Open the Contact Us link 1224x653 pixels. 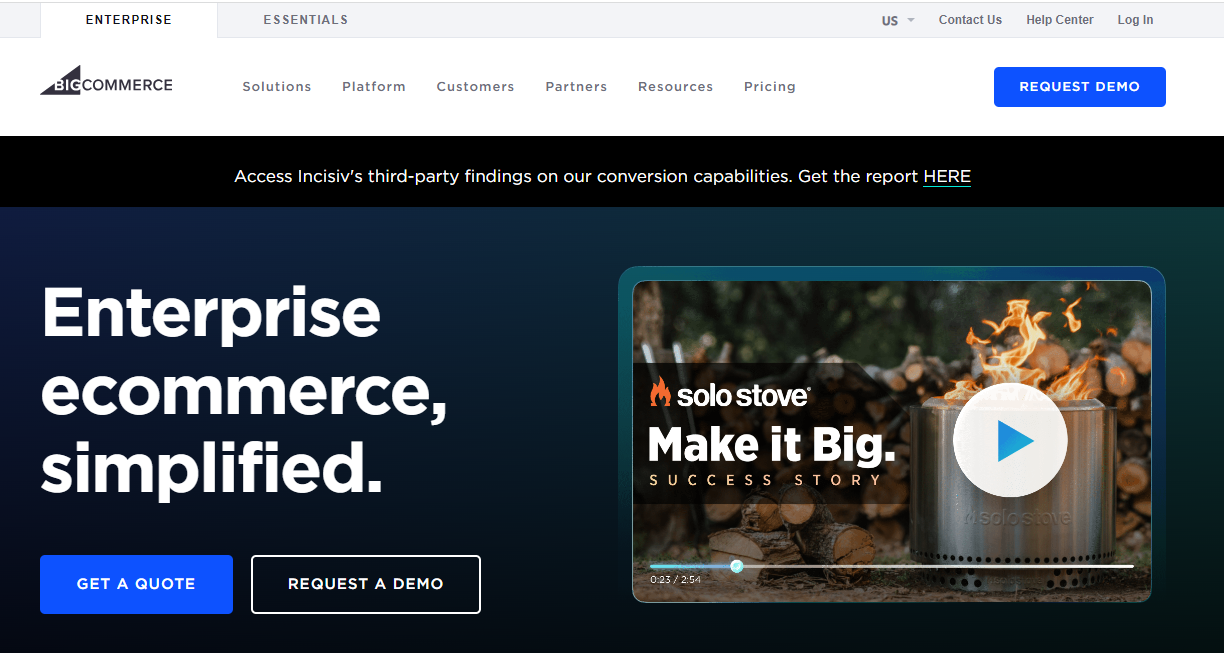pyautogui.click(x=970, y=20)
